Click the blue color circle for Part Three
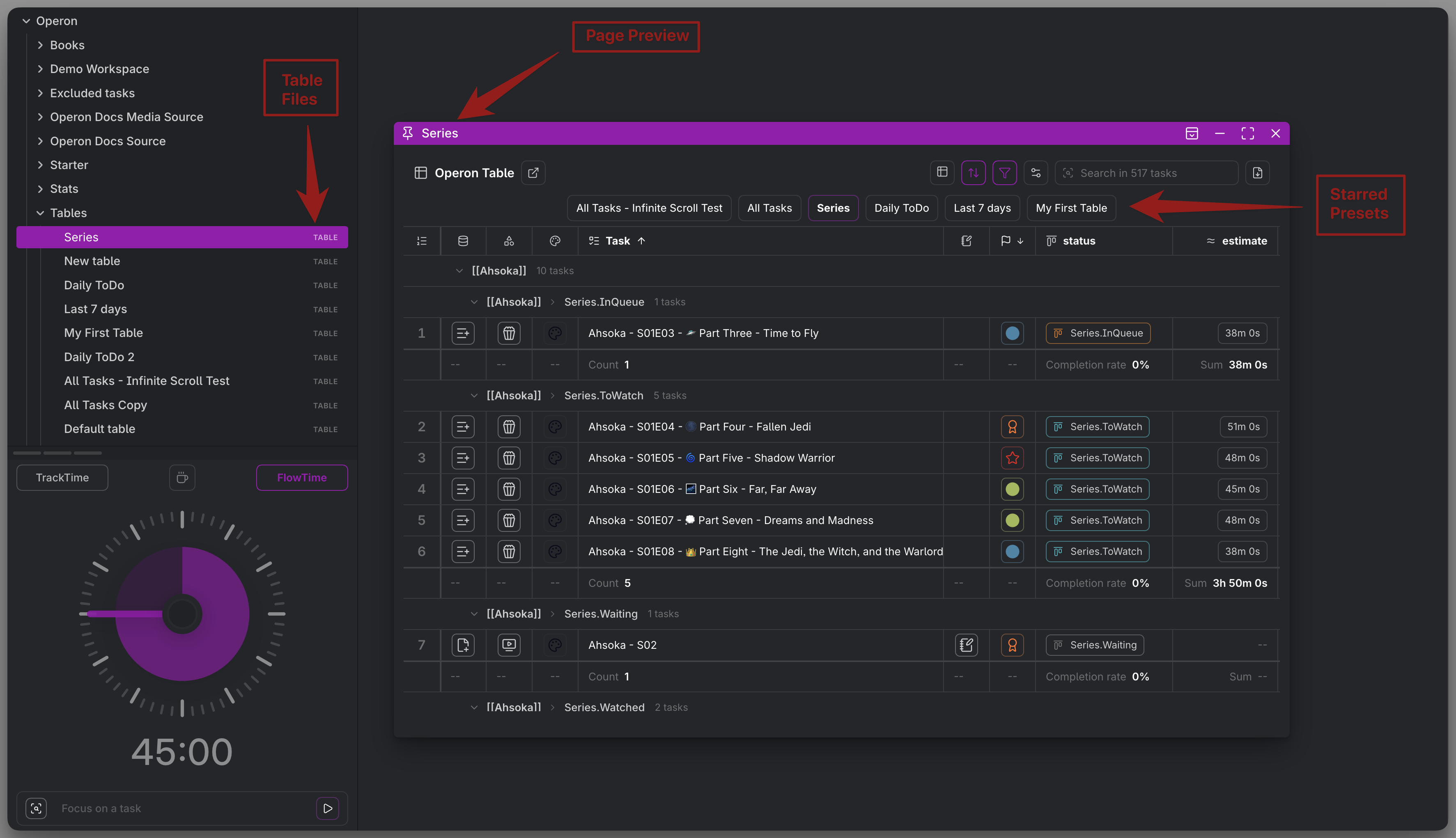 pos(1012,333)
